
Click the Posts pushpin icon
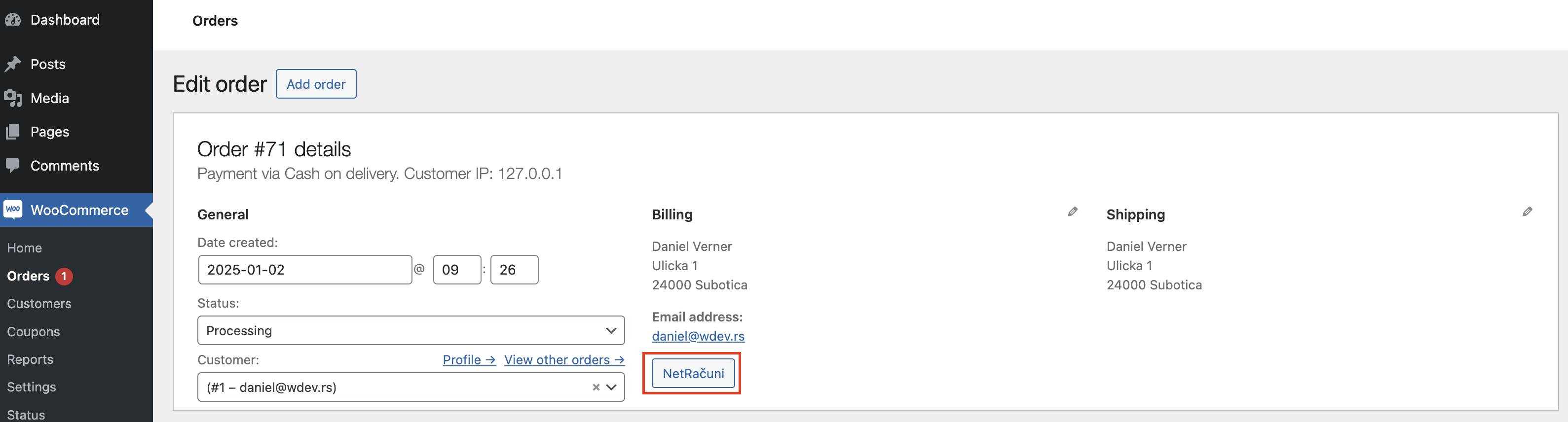[x=13, y=64]
